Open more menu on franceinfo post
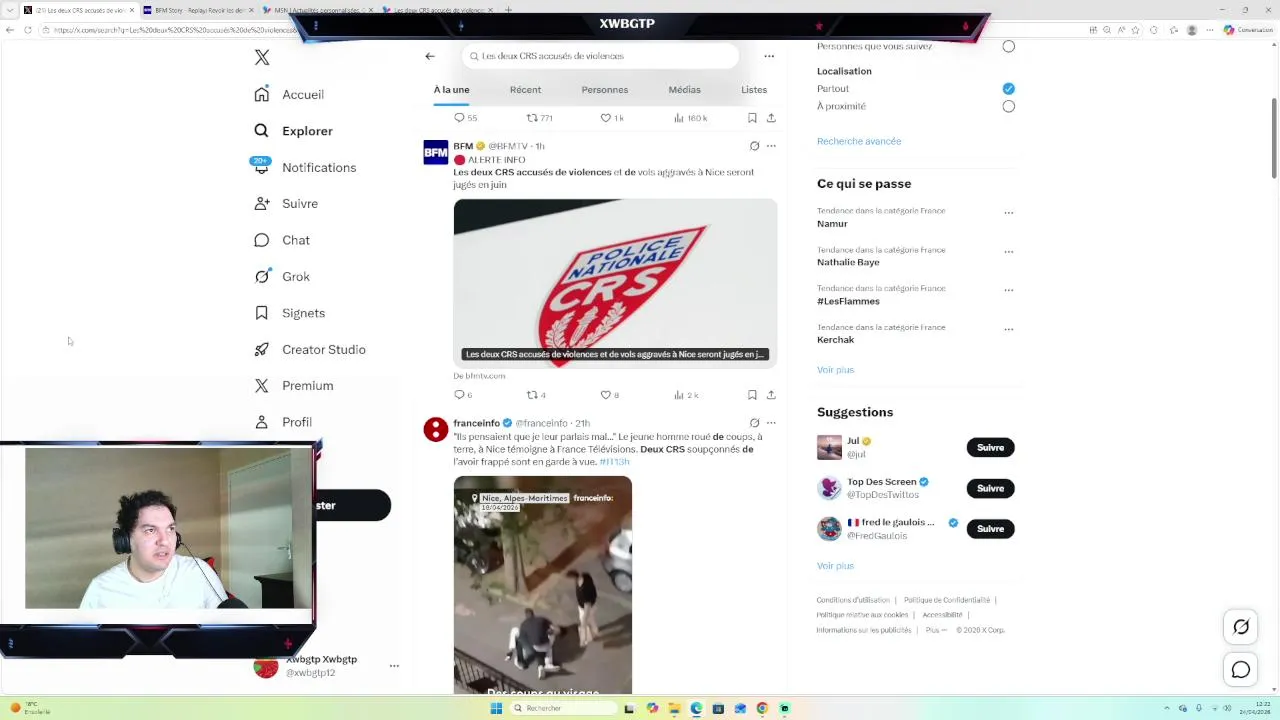The width and height of the screenshot is (1280, 720). pos(771,423)
